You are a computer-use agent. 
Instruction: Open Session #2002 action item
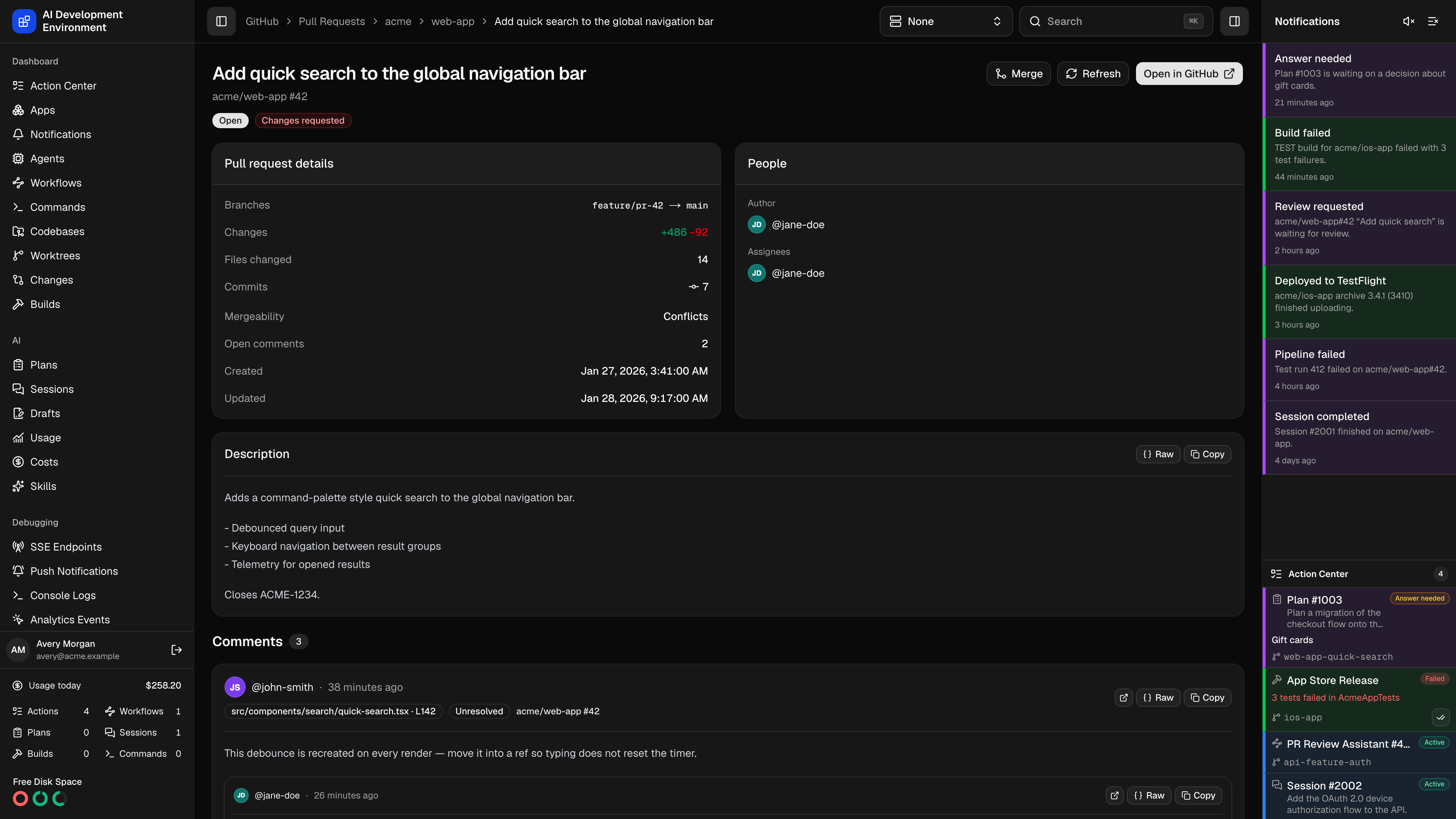[1359, 796]
